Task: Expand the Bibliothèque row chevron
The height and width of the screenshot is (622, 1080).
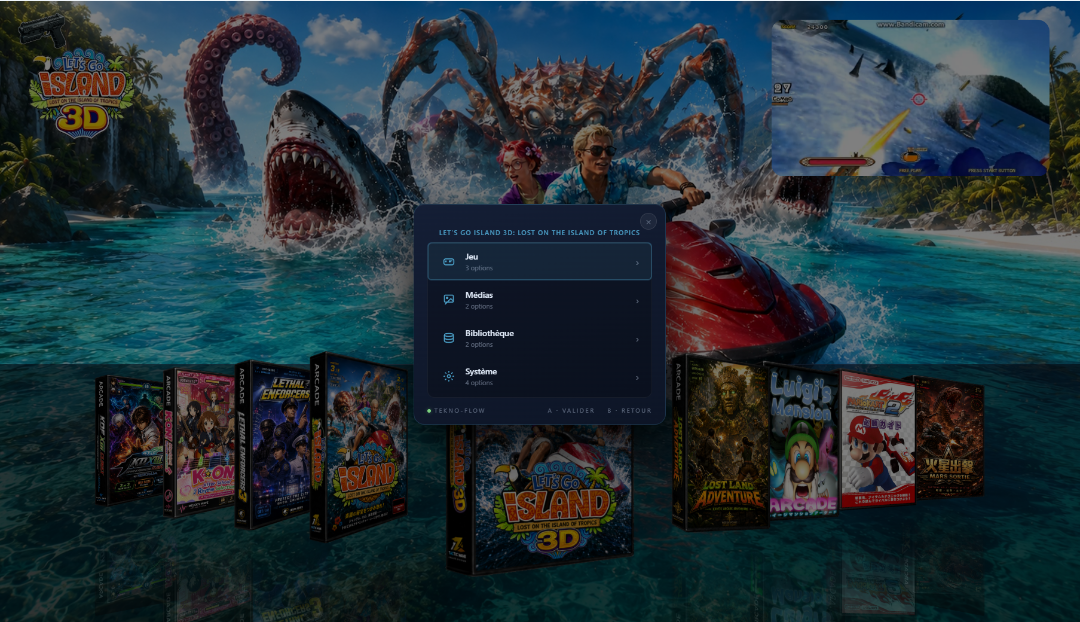Action: (637, 340)
